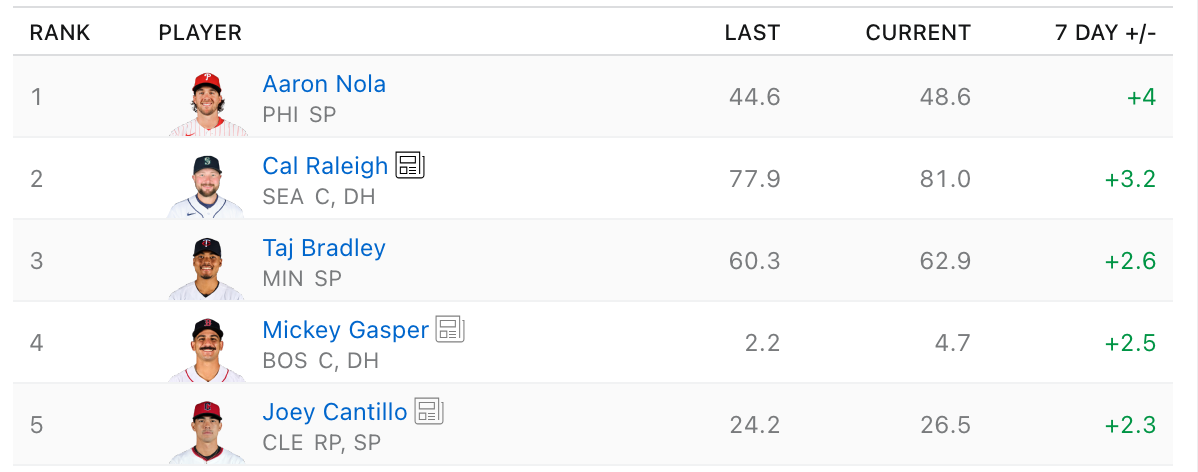Open the Cal Raleigh player link
The image size is (1198, 472).
[x=325, y=165]
